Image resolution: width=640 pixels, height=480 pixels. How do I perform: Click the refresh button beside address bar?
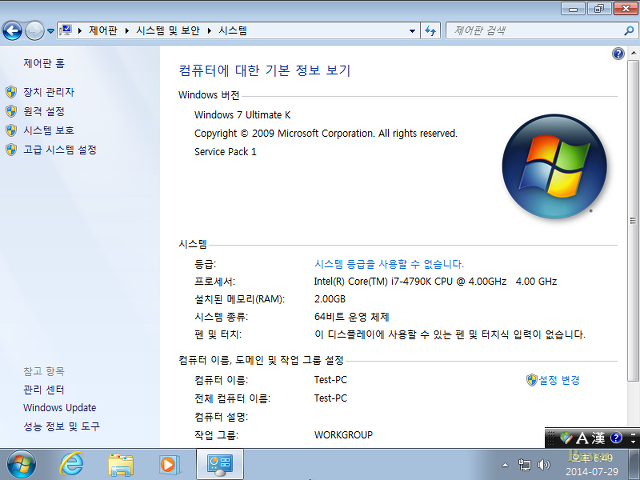(x=431, y=31)
